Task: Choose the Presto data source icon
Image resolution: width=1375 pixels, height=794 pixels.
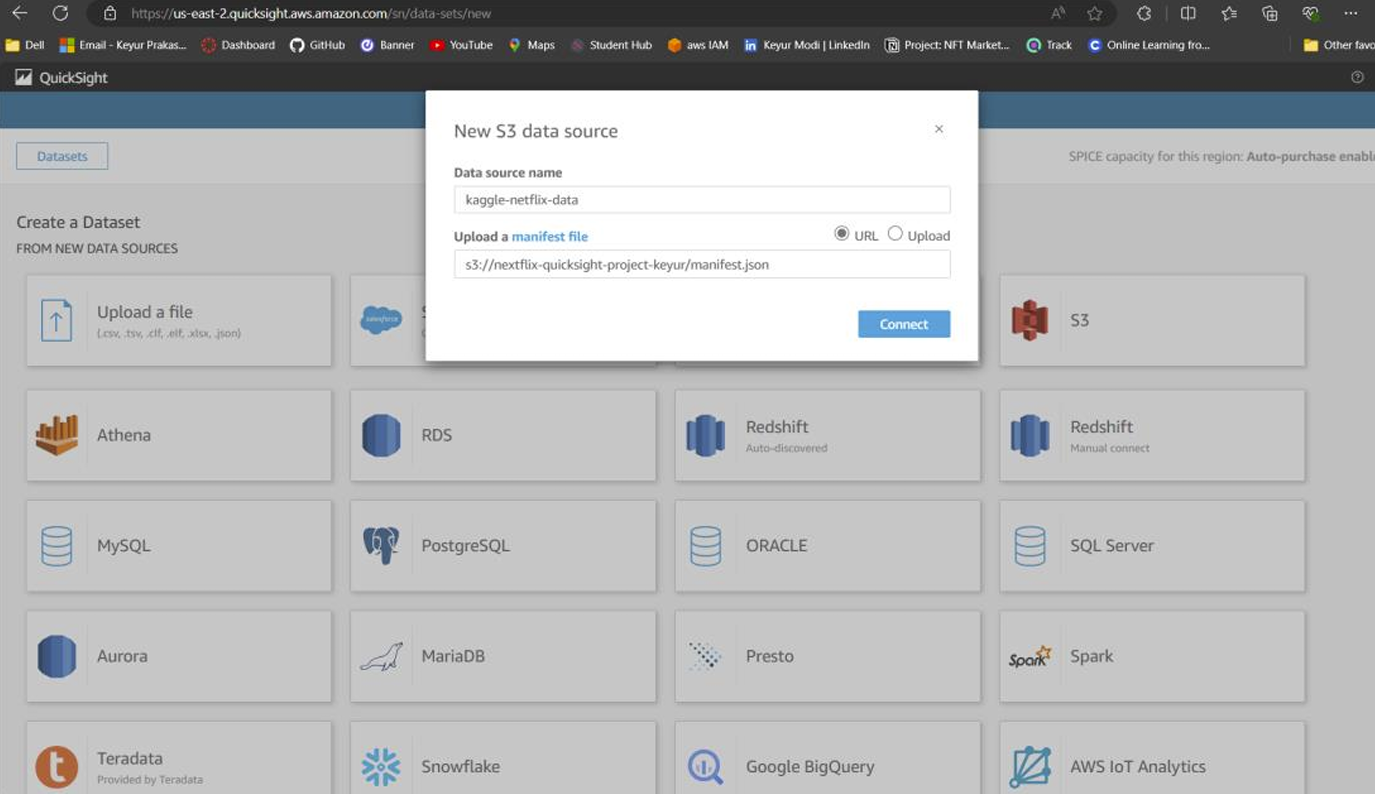Action: (x=705, y=656)
